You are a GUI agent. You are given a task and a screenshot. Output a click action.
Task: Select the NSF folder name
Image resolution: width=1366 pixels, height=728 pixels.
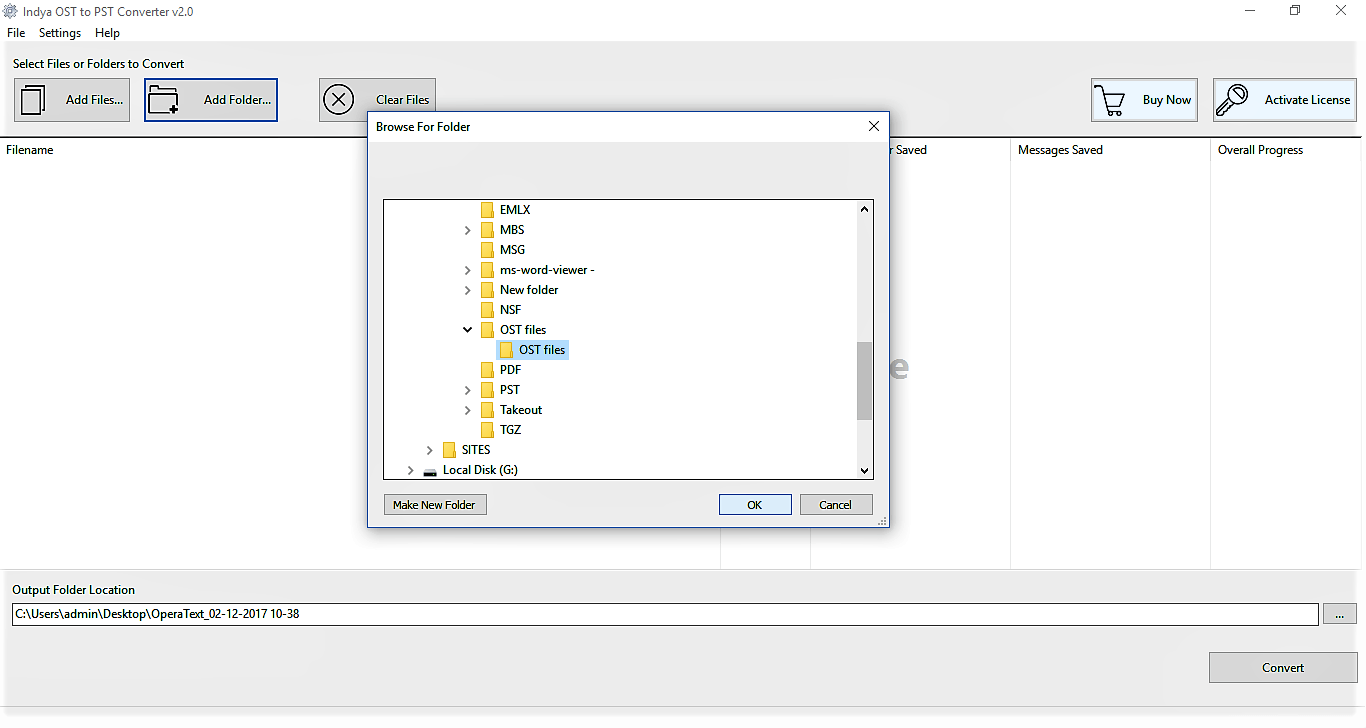(x=510, y=310)
